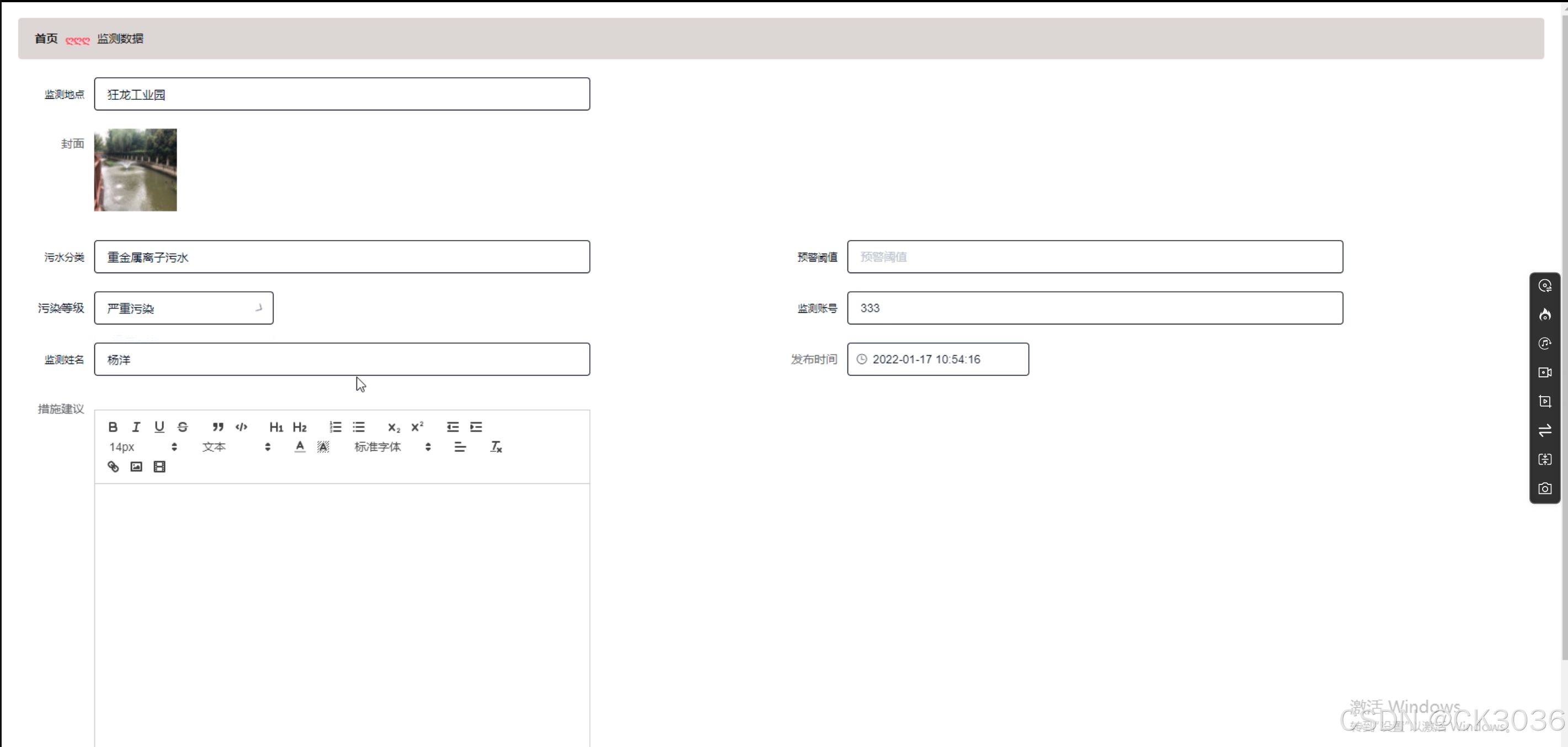Toggle strikethrough text formatting

183,427
